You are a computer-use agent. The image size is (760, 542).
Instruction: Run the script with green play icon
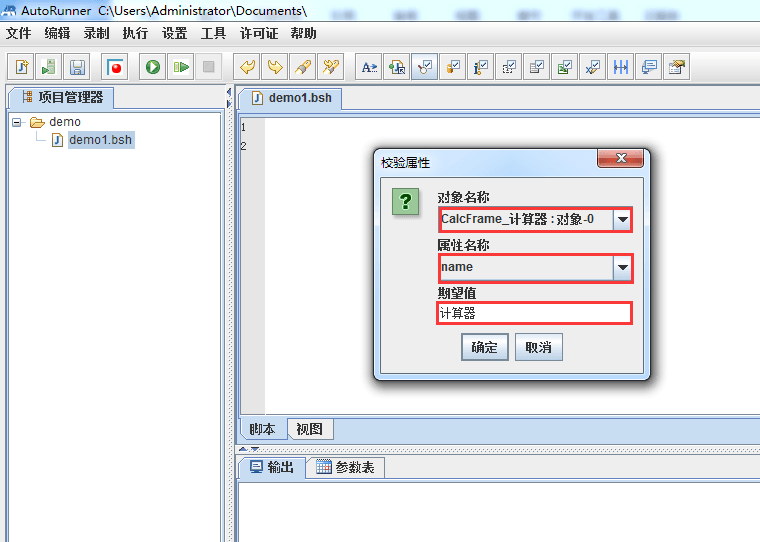point(153,67)
